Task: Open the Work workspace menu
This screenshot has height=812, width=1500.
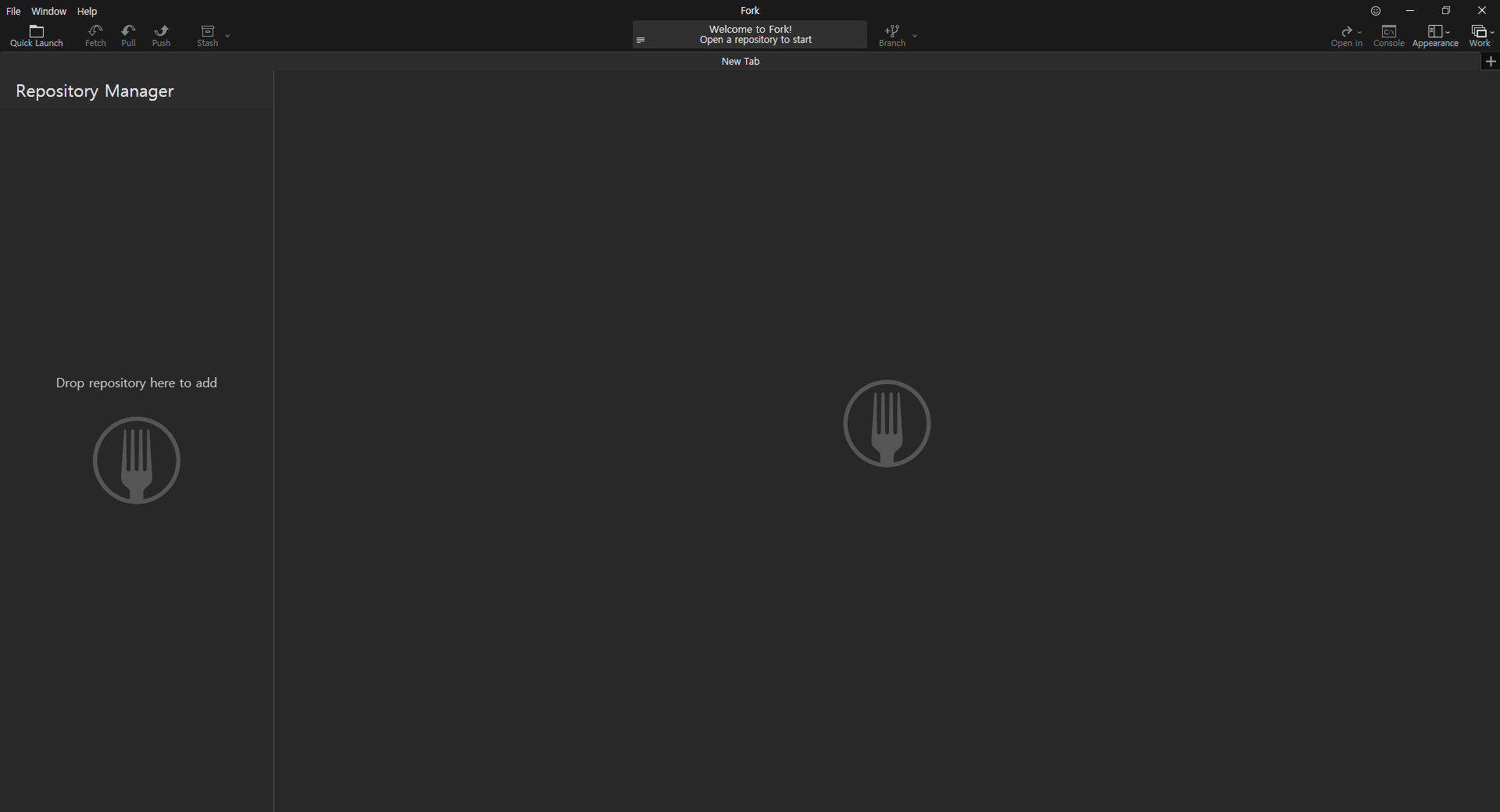Action: coord(1480,35)
